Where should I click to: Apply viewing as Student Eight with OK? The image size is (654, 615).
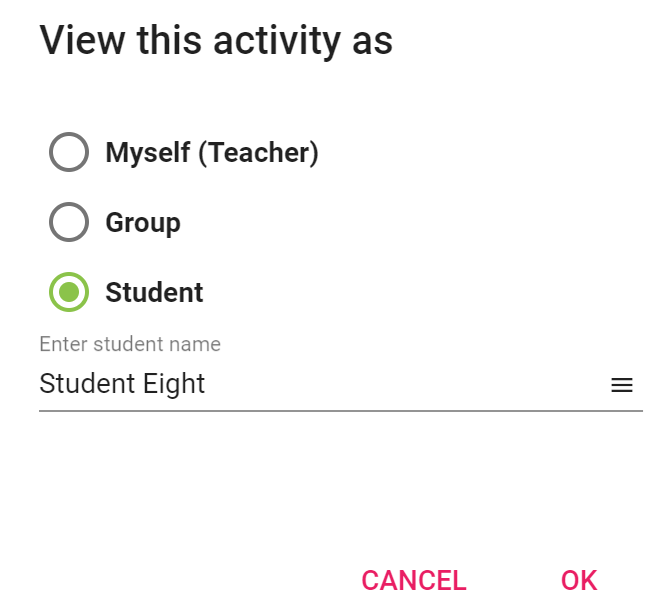tap(579, 580)
